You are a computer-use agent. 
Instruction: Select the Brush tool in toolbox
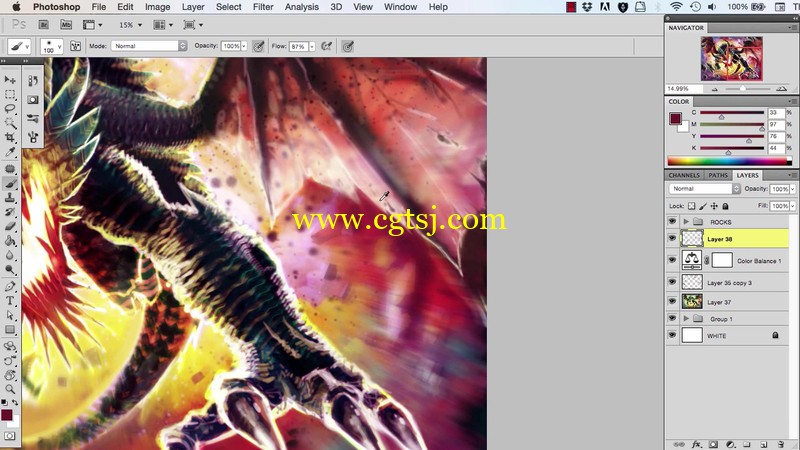click(x=10, y=183)
